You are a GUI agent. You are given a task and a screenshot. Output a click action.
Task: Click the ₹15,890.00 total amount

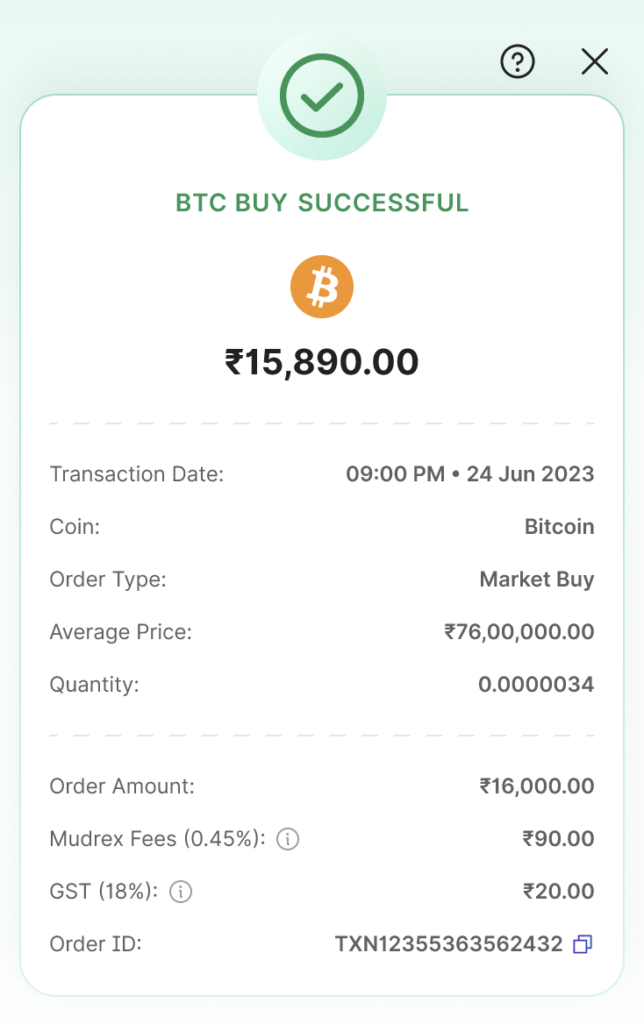[322, 362]
